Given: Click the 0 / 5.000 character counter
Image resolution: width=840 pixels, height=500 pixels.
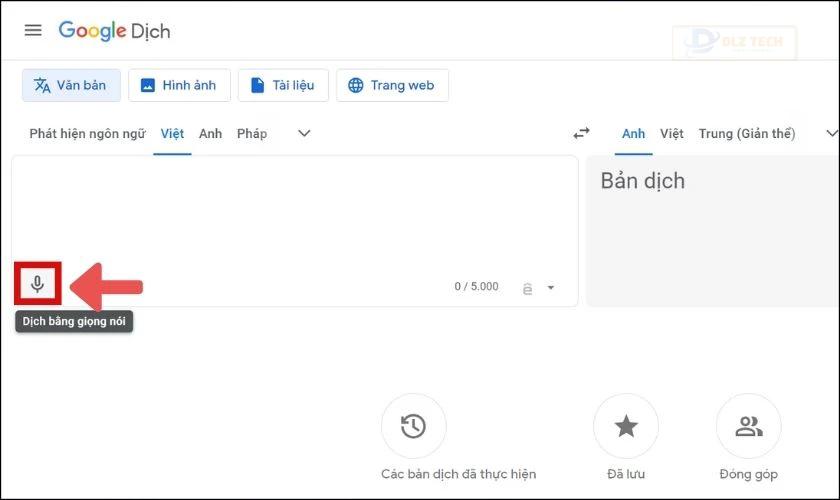Looking at the screenshot, I should pos(476,287).
